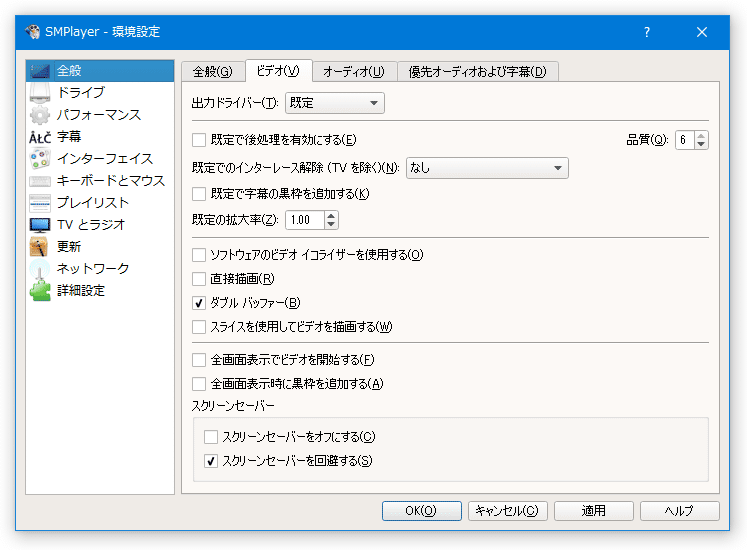Choose the 字幕 subtitle icon in sidebar
The width and height of the screenshot is (747, 550).
(40, 137)
